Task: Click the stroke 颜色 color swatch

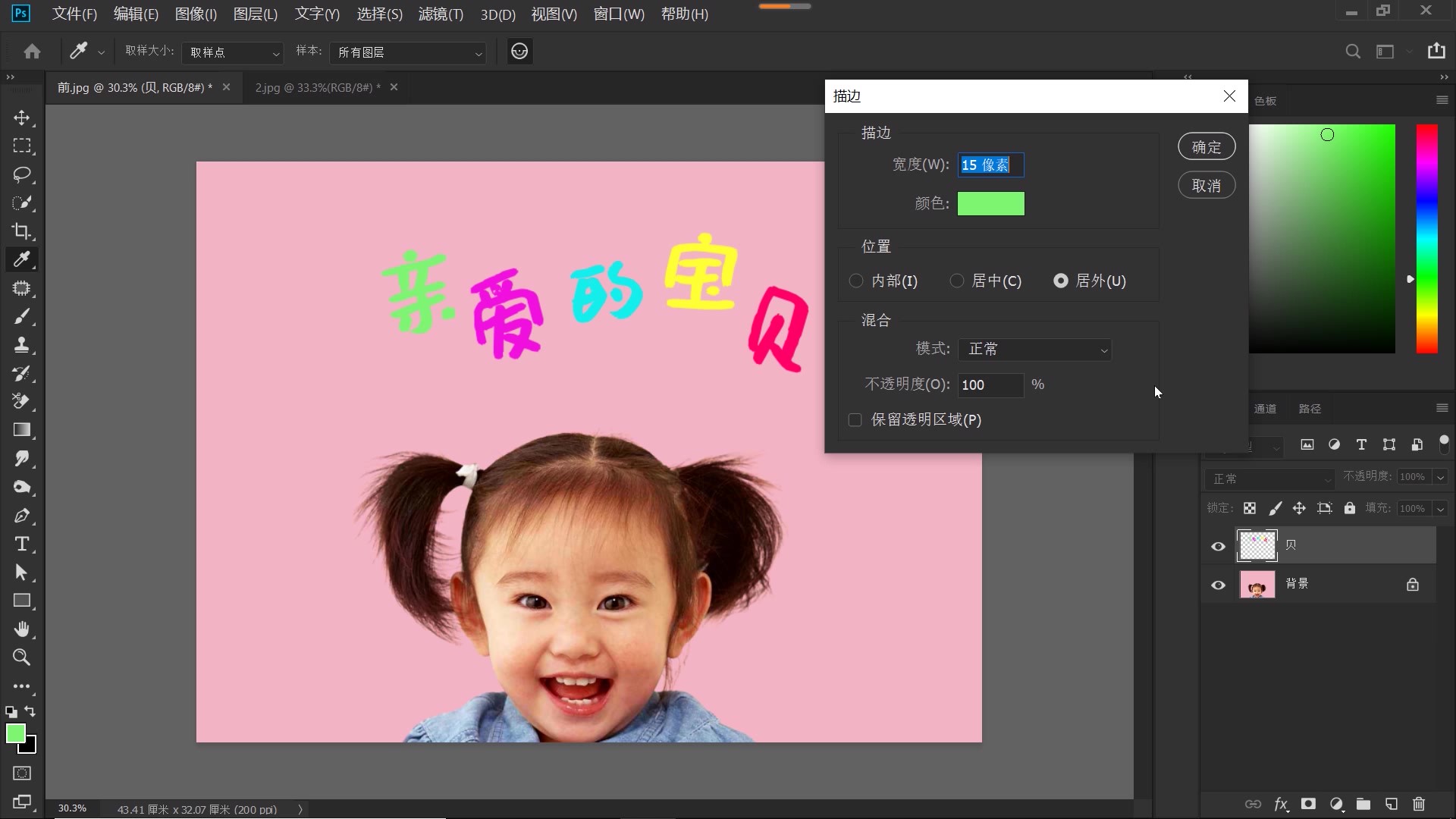Action: [x=991, y=203]
